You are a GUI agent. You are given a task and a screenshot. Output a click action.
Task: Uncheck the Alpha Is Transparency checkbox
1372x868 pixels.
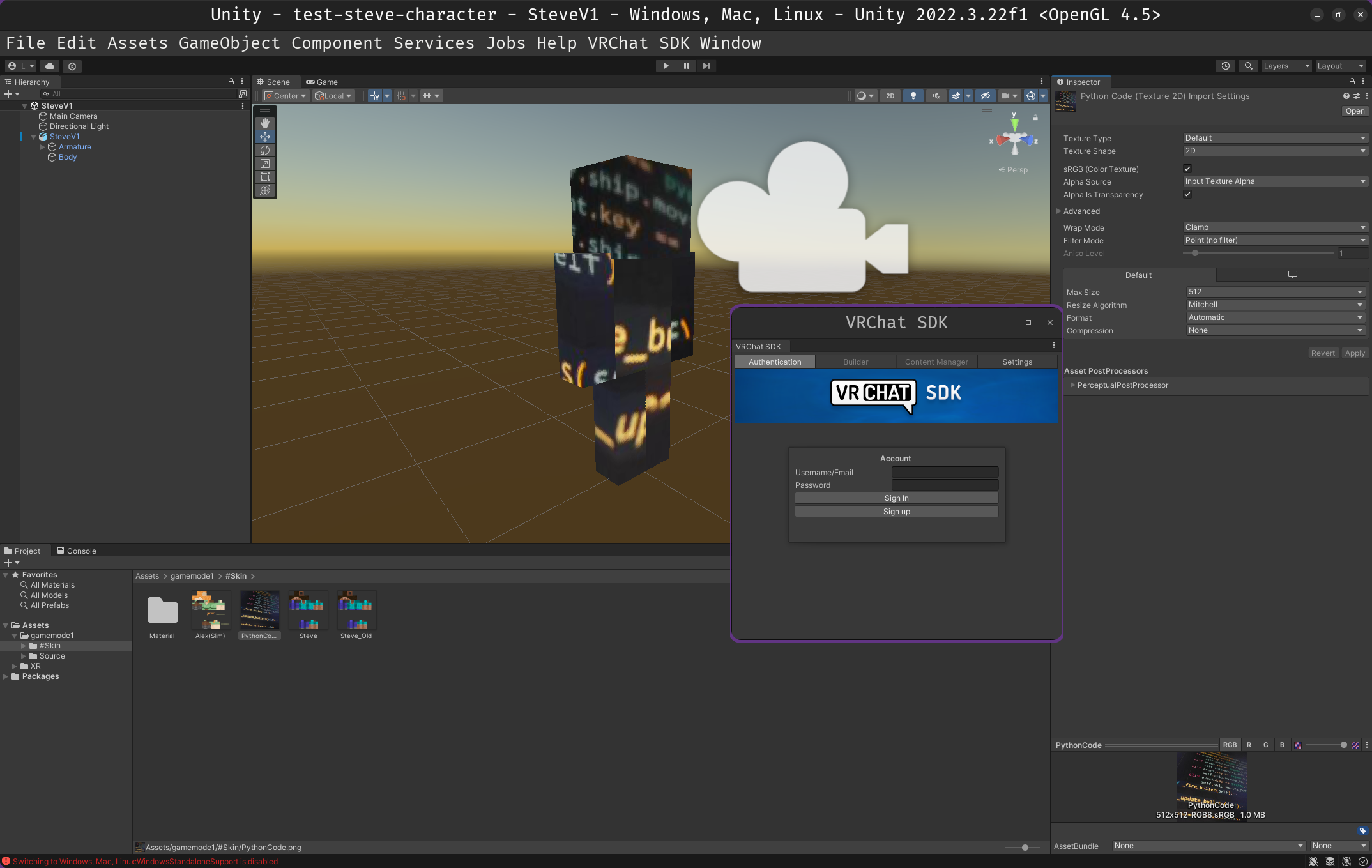tap(1187, 195)
